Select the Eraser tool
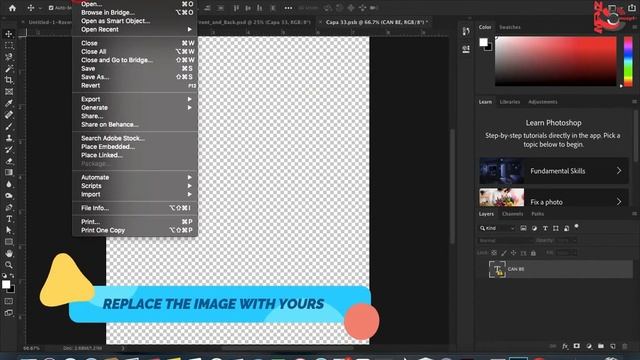 pyautogui.click(x=9, y=161)
